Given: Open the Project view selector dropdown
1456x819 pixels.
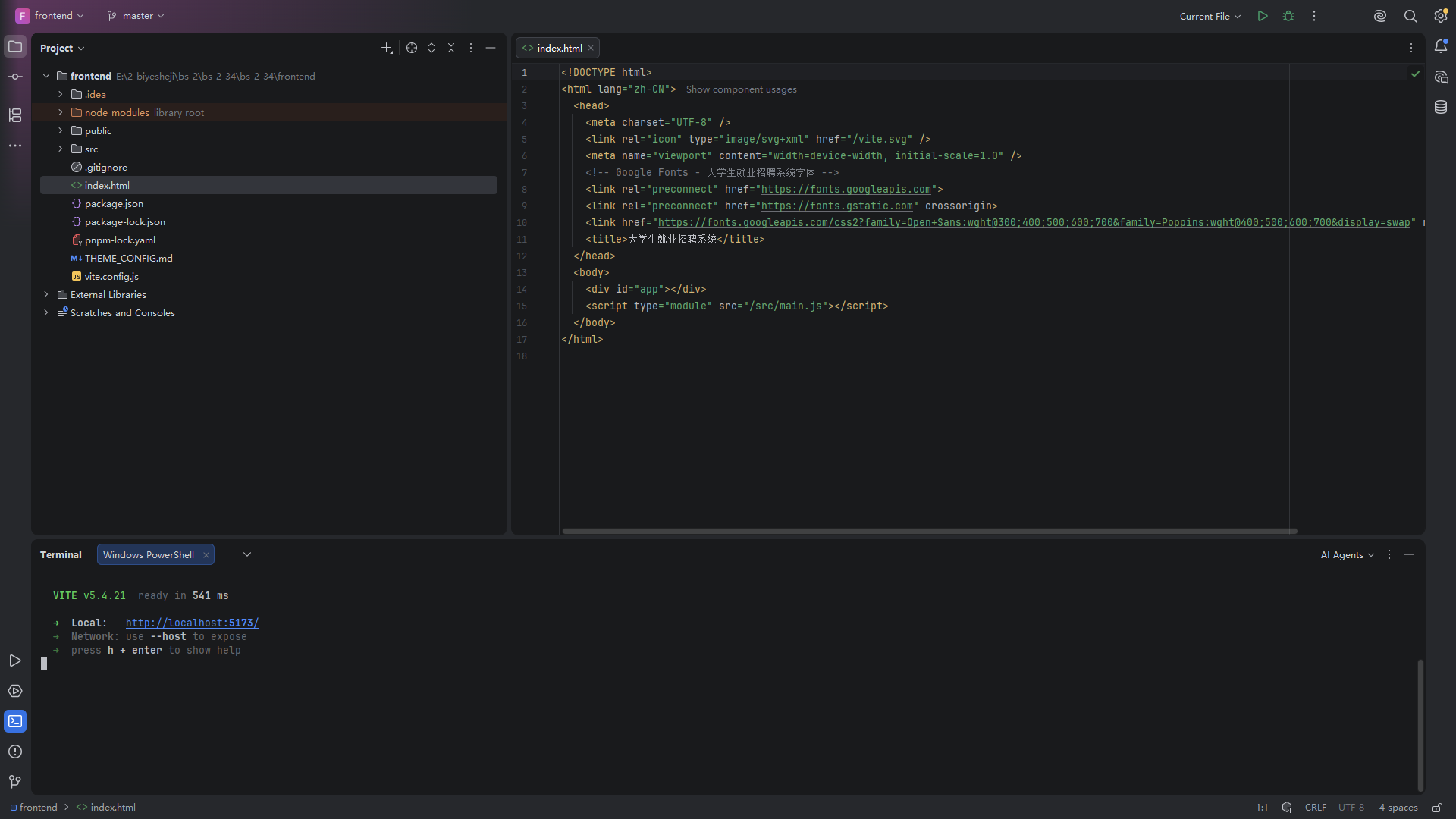Looking at the screenshot, I should pyautogui.click(x=62, y=48).
